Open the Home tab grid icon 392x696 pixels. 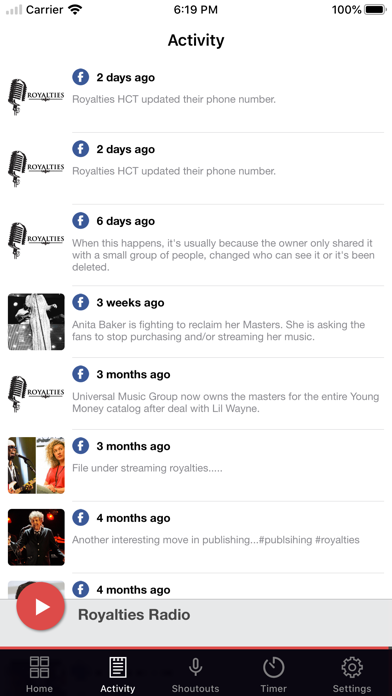39,667
